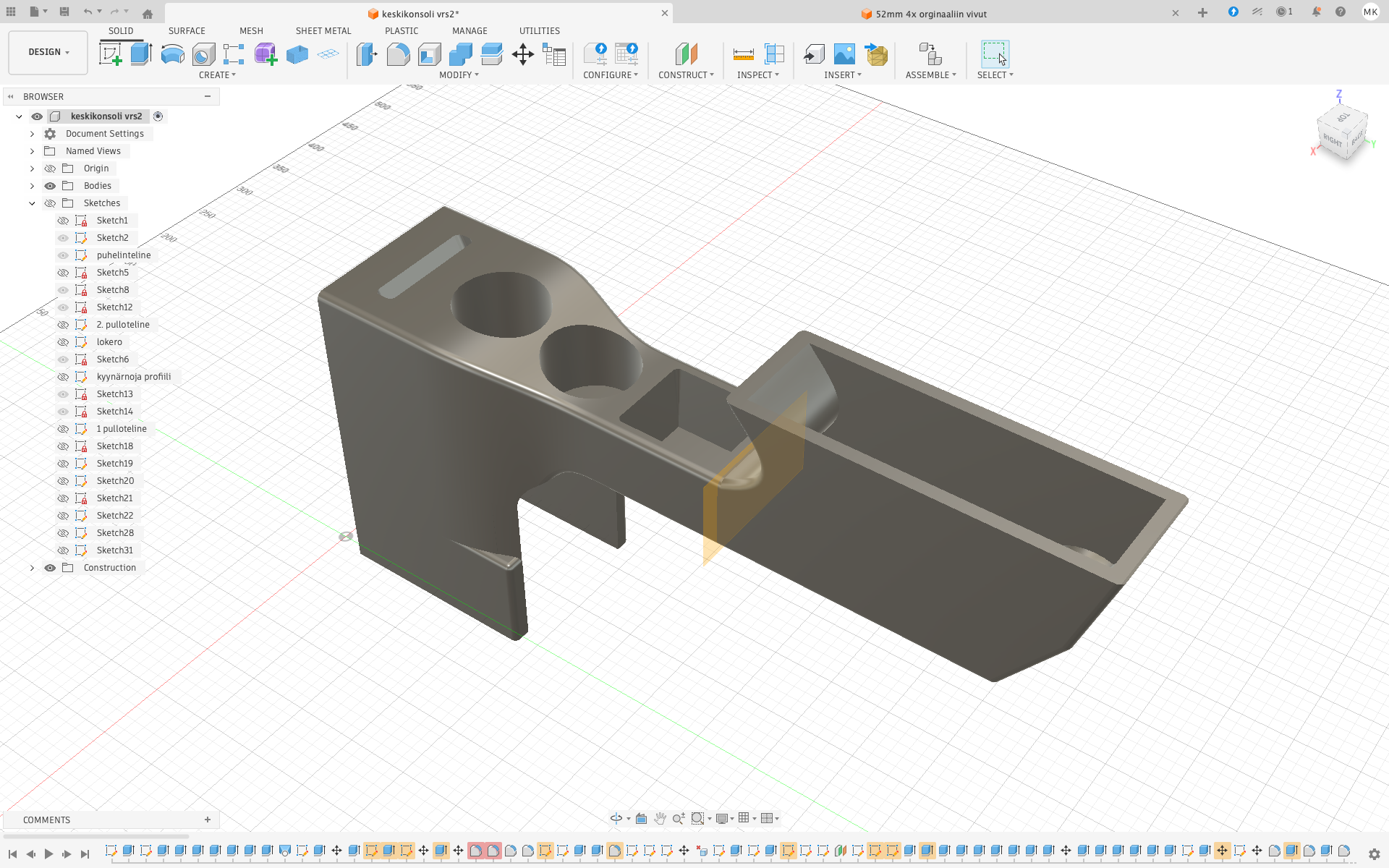Click the Home icon in title bar

pyautogui.click(x=148, y=13)
